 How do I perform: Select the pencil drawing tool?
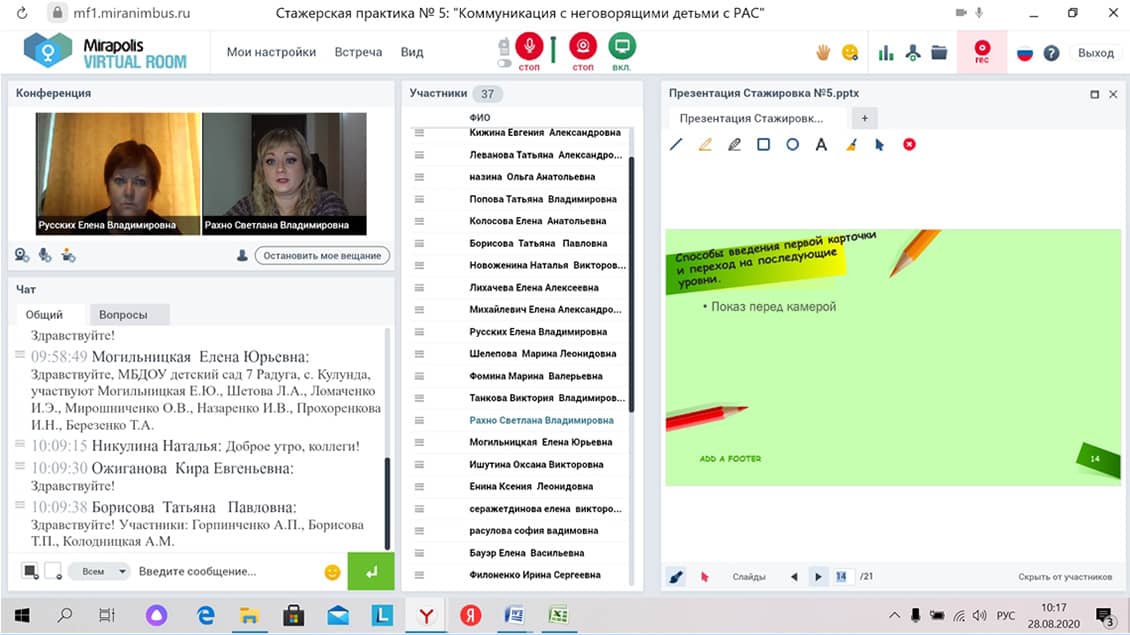(734, 145)
